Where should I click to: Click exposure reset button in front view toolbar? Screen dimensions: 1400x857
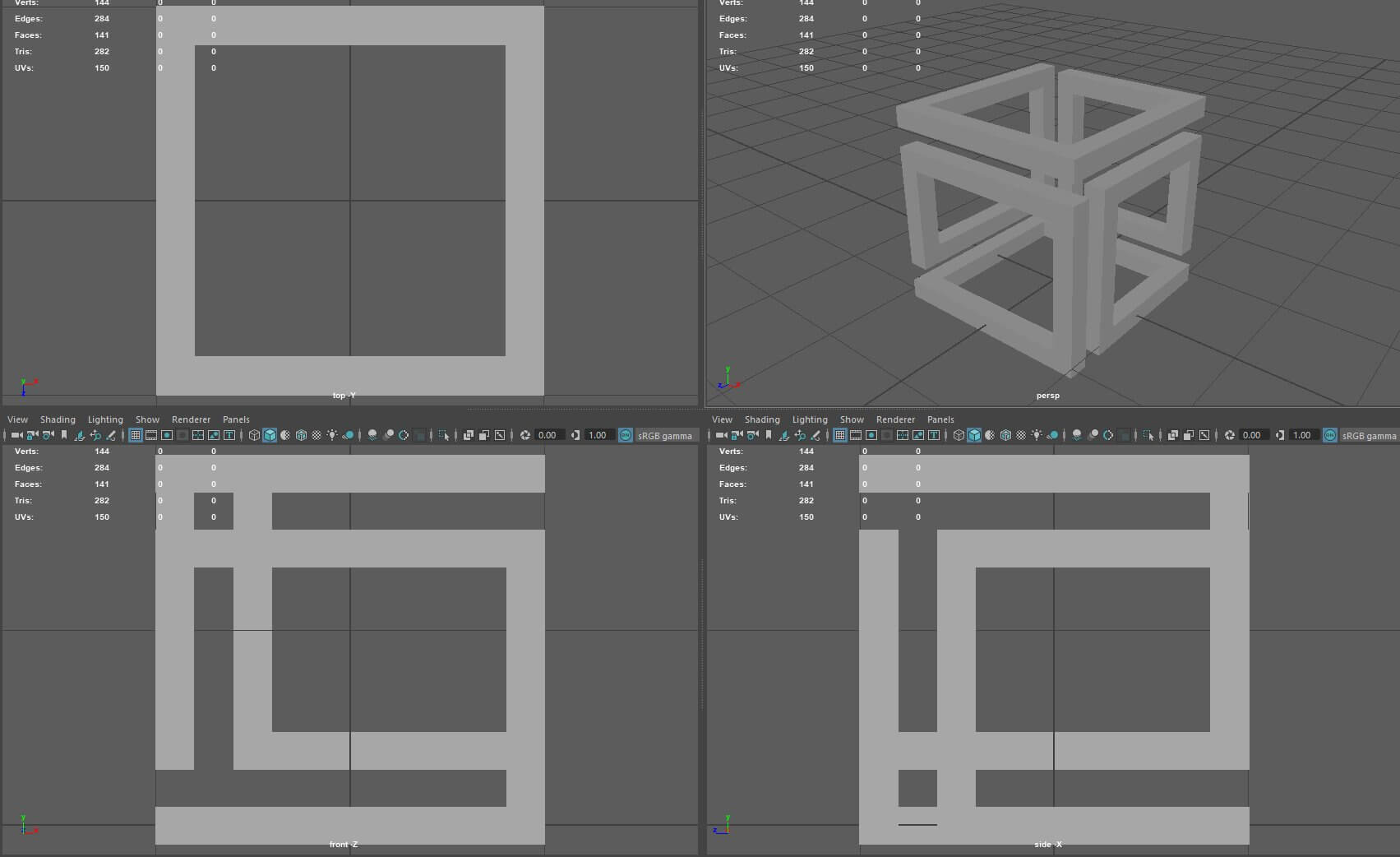pyautogui.click(x=525, y=435)
